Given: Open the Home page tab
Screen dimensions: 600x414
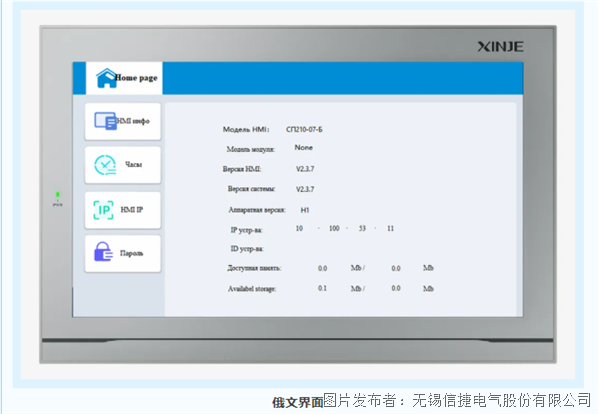Looking at the screenshot, I should click(x=135, y=78).
